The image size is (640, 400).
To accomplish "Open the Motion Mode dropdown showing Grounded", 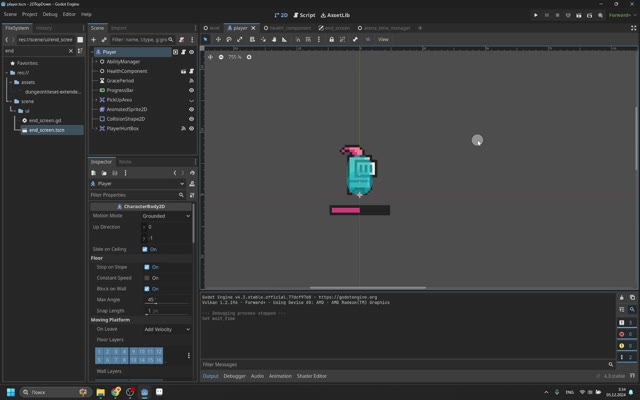I will pos(166,216).
